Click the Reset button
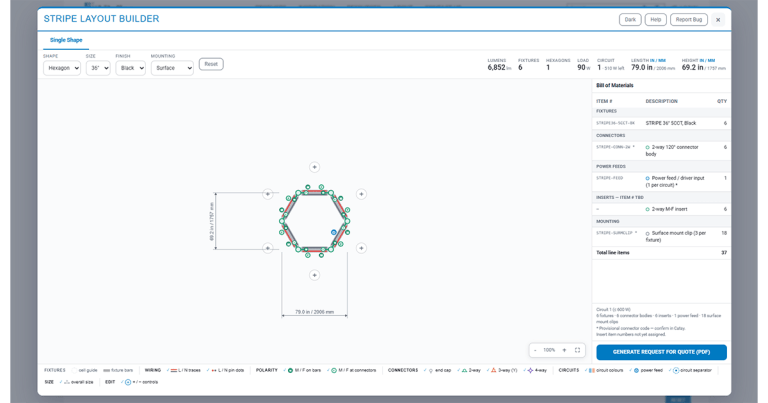This screenshot has width=768, height=403. 211,64
